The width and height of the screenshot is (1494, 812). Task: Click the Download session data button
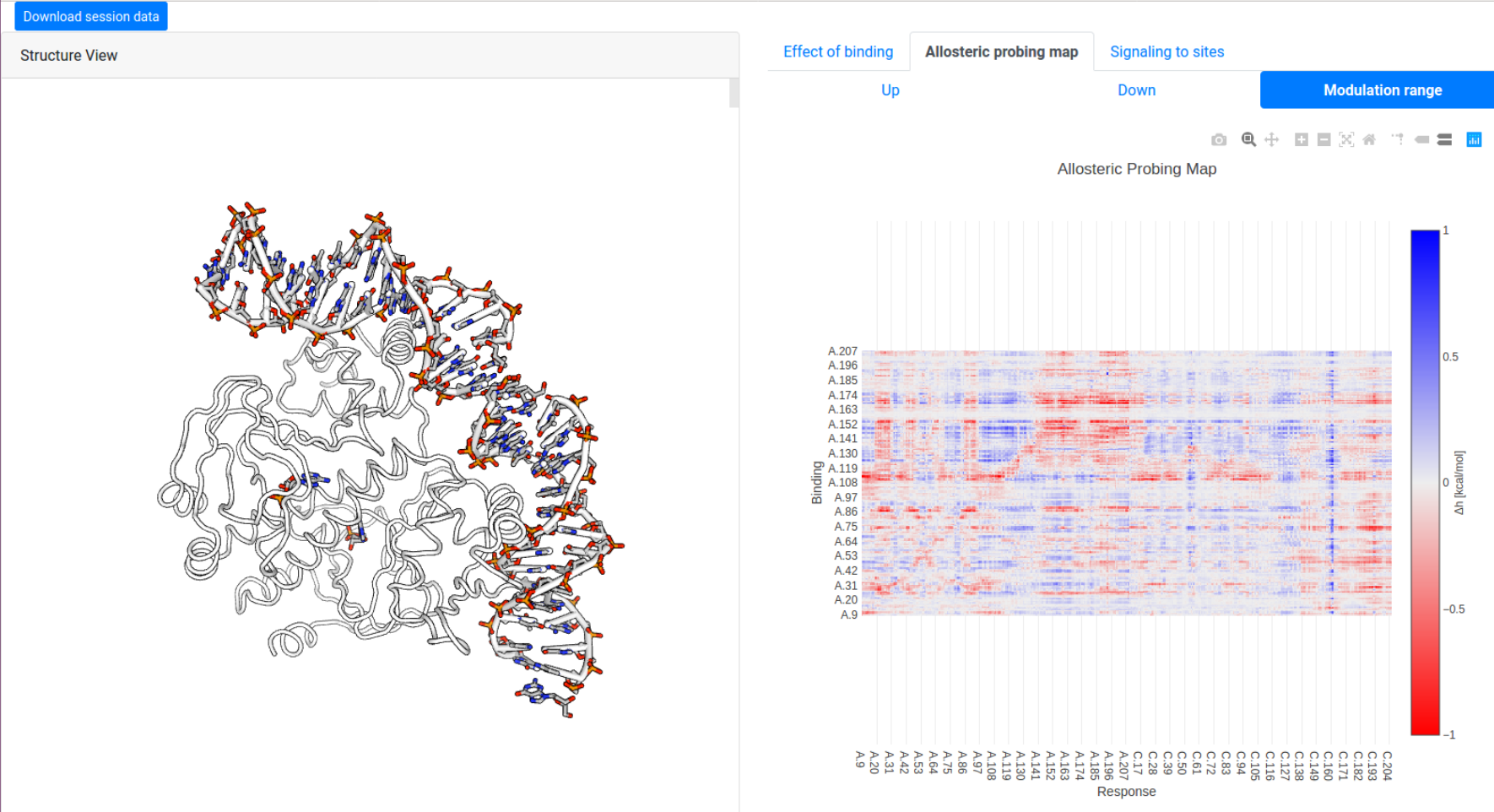click(91, 16)
